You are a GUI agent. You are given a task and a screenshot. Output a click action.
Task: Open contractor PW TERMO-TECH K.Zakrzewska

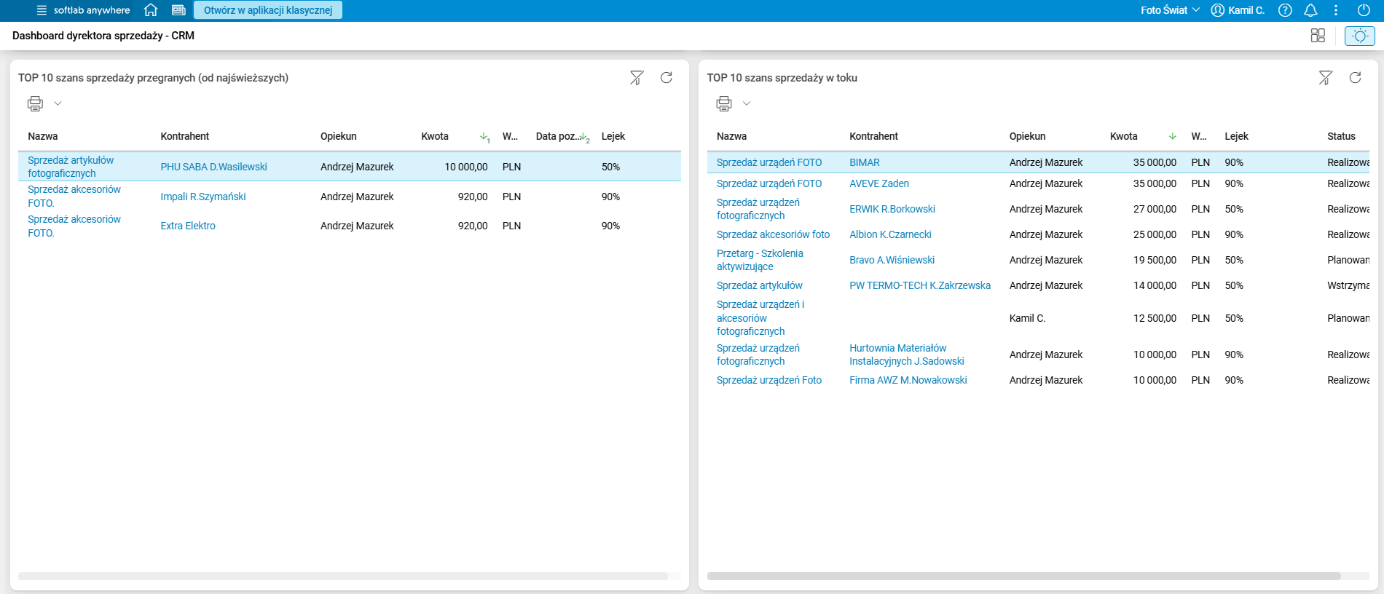pos(920,285)
